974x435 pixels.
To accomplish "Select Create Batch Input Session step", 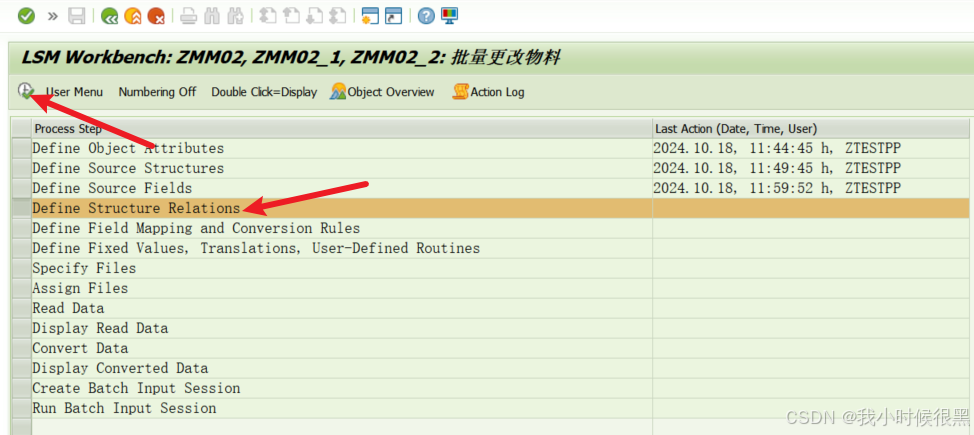I will (x=342, y=388).
